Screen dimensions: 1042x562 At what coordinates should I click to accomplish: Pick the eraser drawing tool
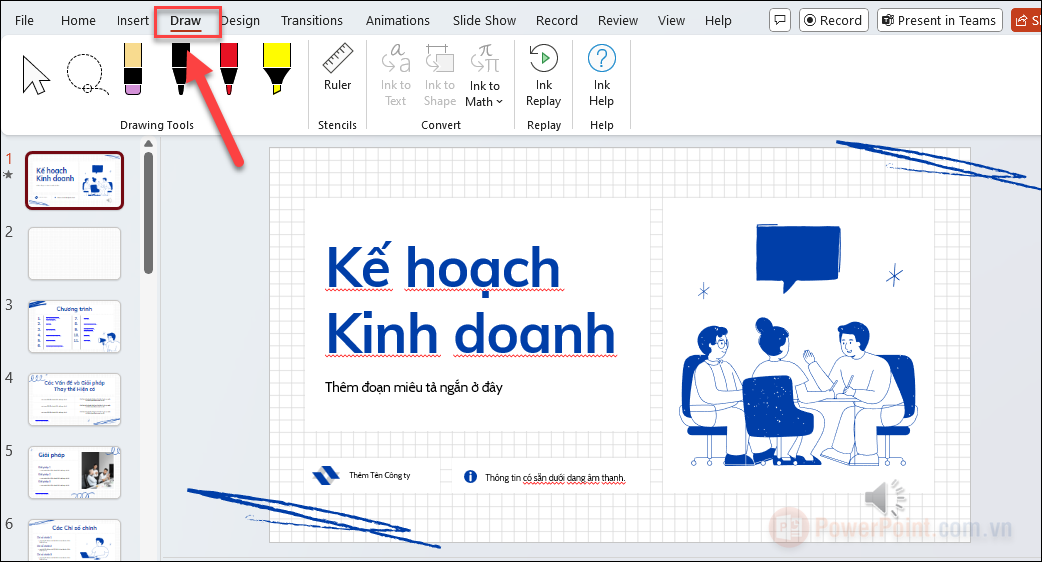133,69
